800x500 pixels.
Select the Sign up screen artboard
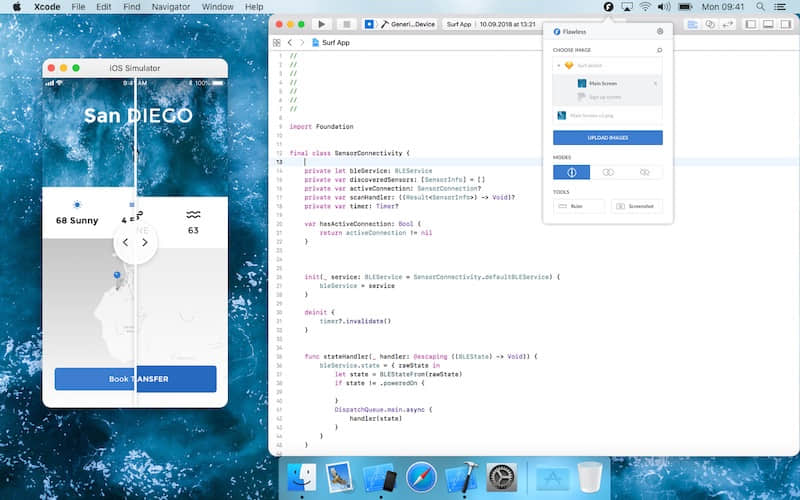tap(607, 97)
